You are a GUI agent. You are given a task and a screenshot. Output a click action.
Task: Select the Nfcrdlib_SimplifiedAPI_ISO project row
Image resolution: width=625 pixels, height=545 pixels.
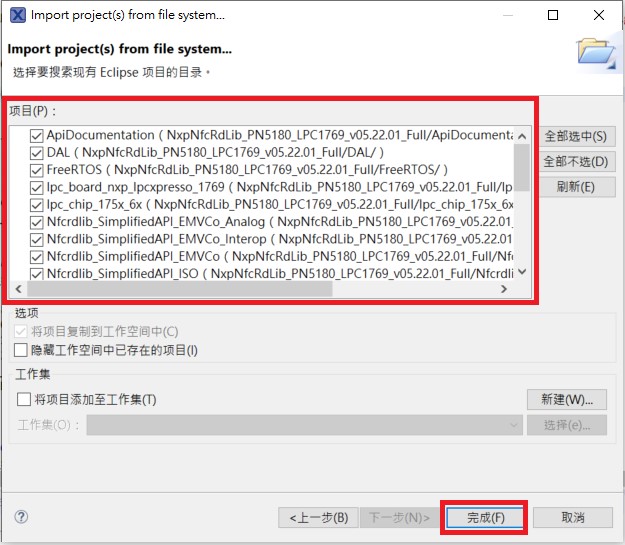click(270, 272)
